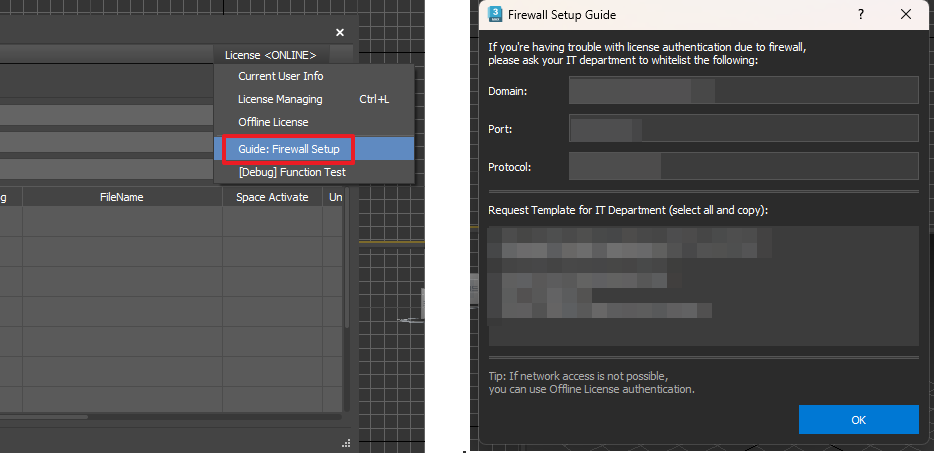Click the FileName column header
Image resolution: width=942 pixels, height=453 pixels.
click(x=122, y=197)
